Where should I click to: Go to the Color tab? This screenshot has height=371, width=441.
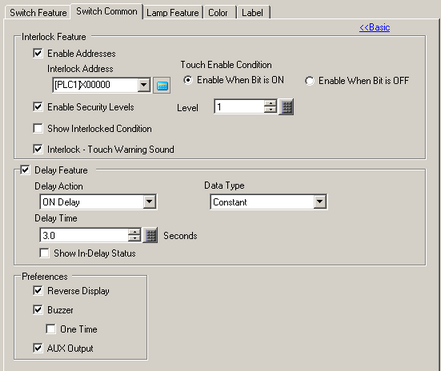(218, 13)
